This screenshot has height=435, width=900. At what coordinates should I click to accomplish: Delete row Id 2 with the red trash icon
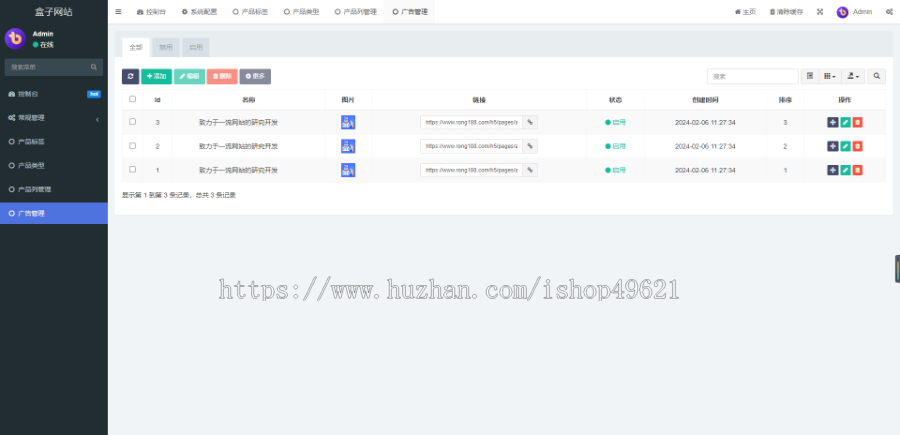coord(858,146)
